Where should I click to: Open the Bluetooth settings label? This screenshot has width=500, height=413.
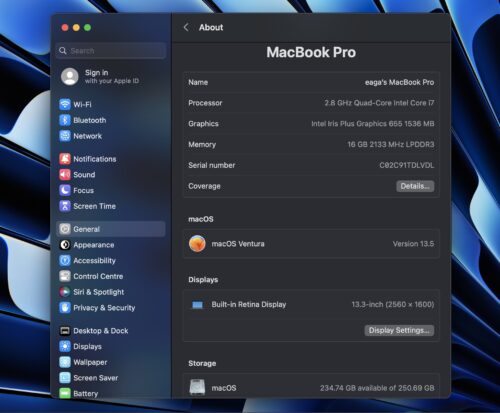click(90, 120)
